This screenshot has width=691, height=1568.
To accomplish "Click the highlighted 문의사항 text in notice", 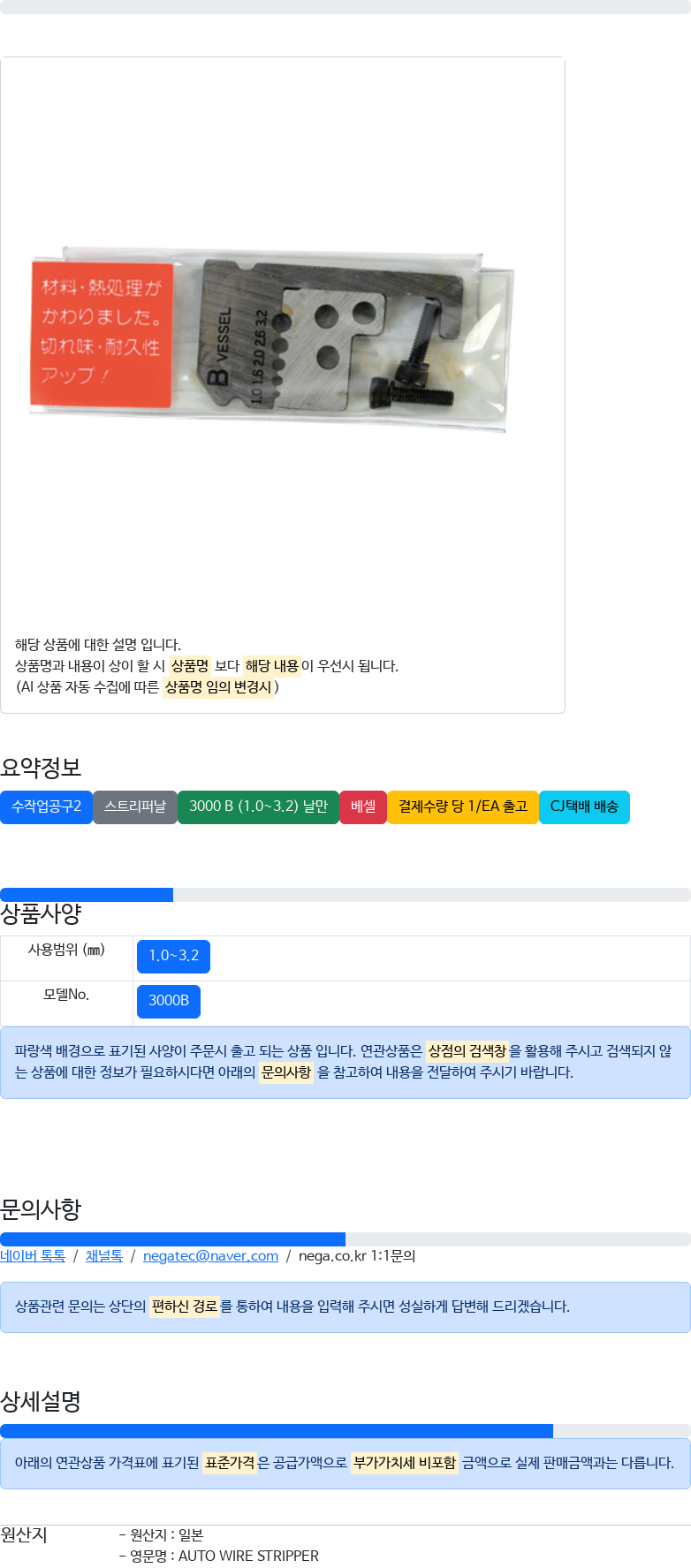I will coord(286,1072).
